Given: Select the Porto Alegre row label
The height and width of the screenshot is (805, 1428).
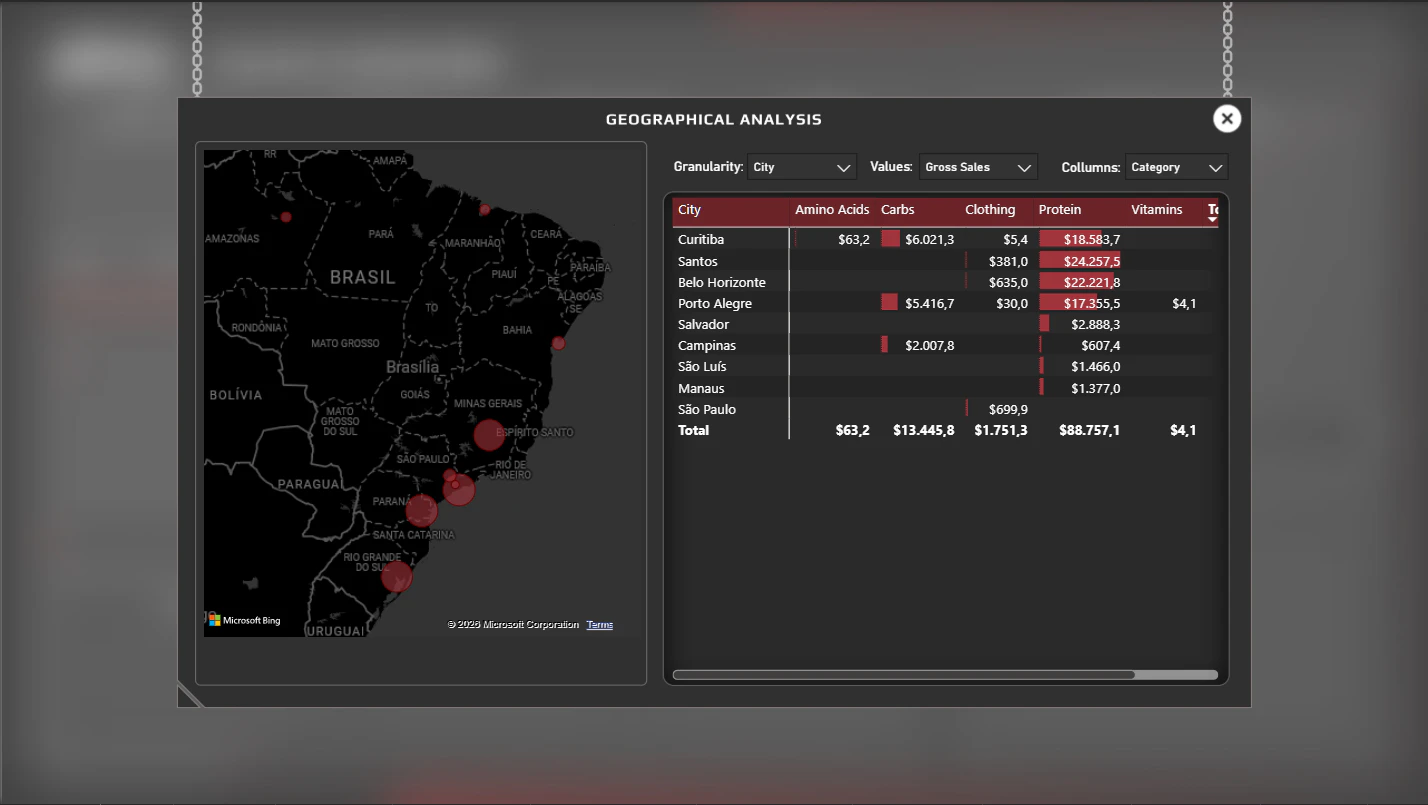Looking at the screenshot, I should pyautogui.click(x=715, y=303).
